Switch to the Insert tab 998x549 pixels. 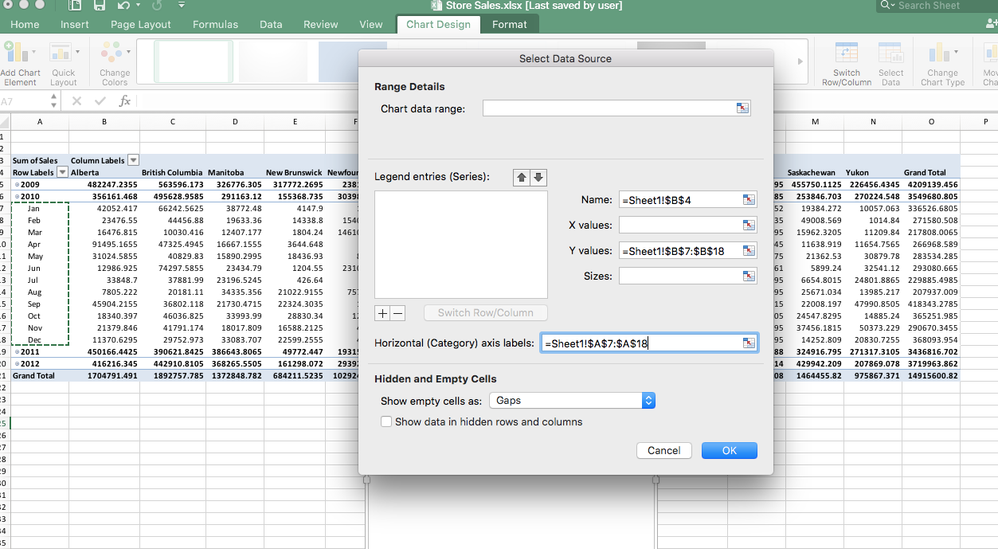click(74, 24)
